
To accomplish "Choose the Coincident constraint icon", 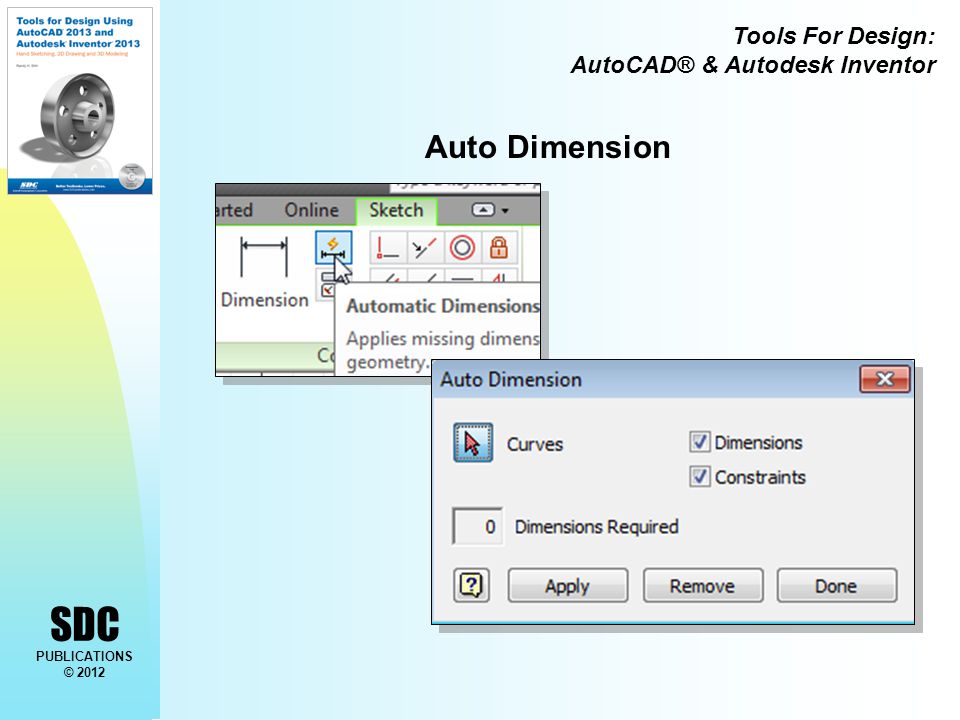I will click(x=388, y=247).
